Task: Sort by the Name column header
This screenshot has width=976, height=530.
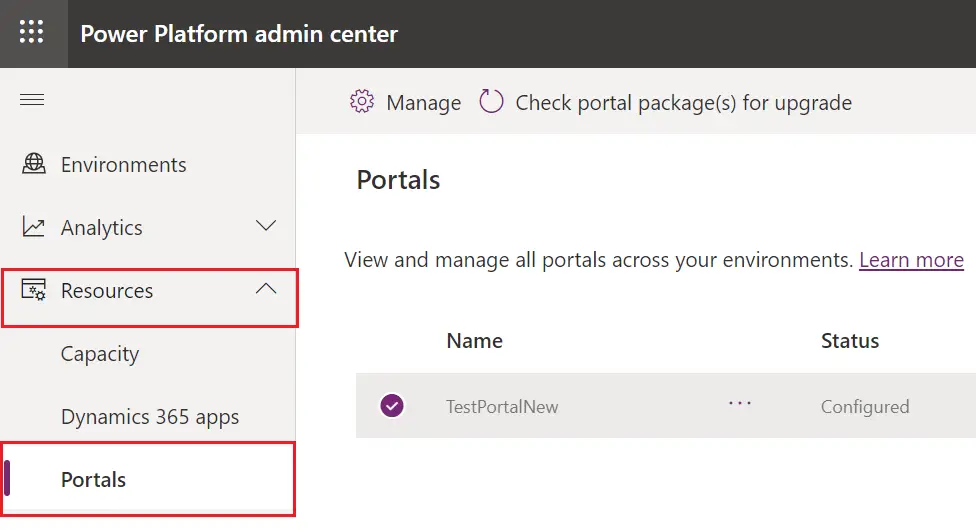Action: tap(474, 341)
